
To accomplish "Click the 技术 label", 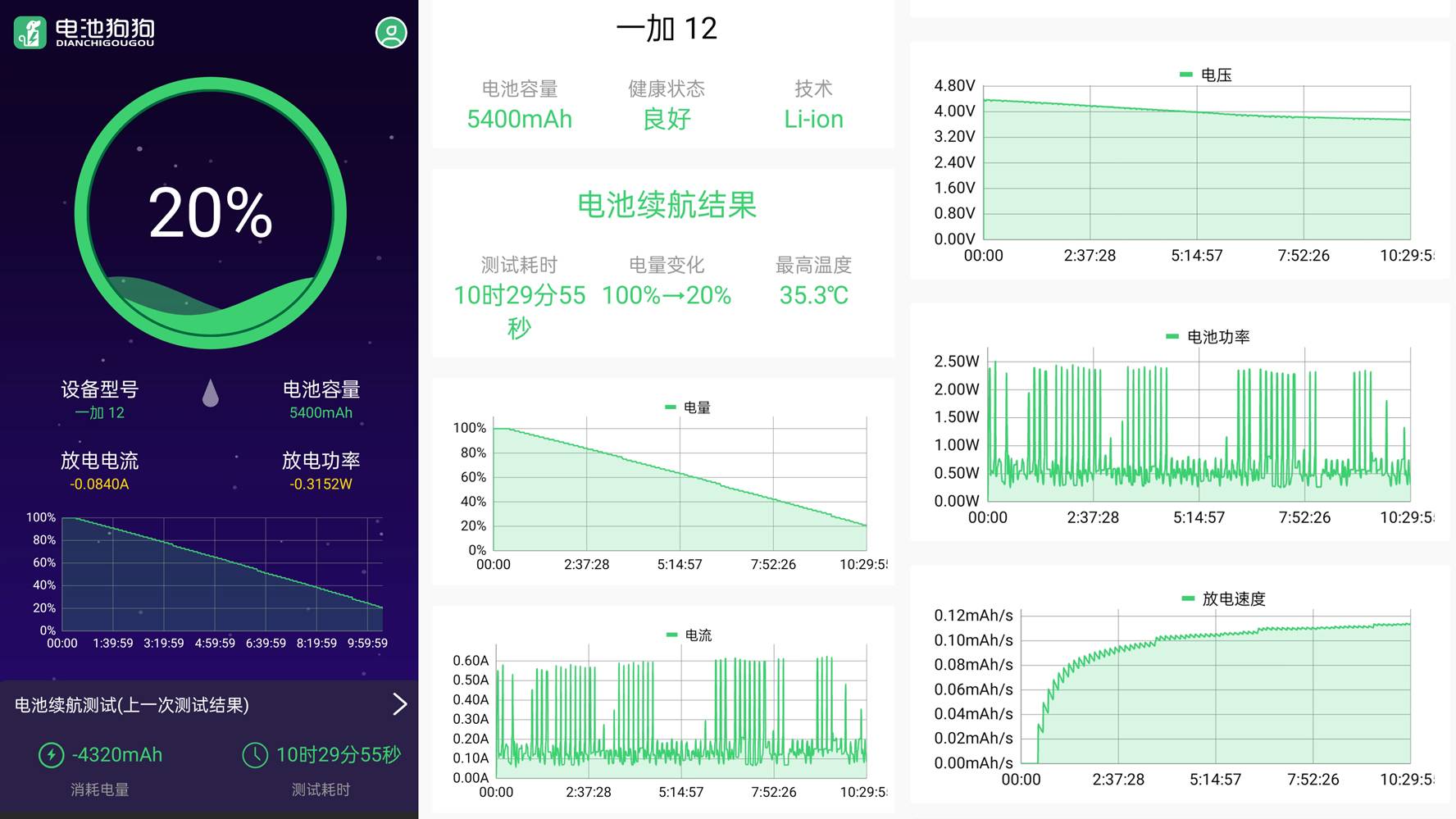I will coord(813,89).
